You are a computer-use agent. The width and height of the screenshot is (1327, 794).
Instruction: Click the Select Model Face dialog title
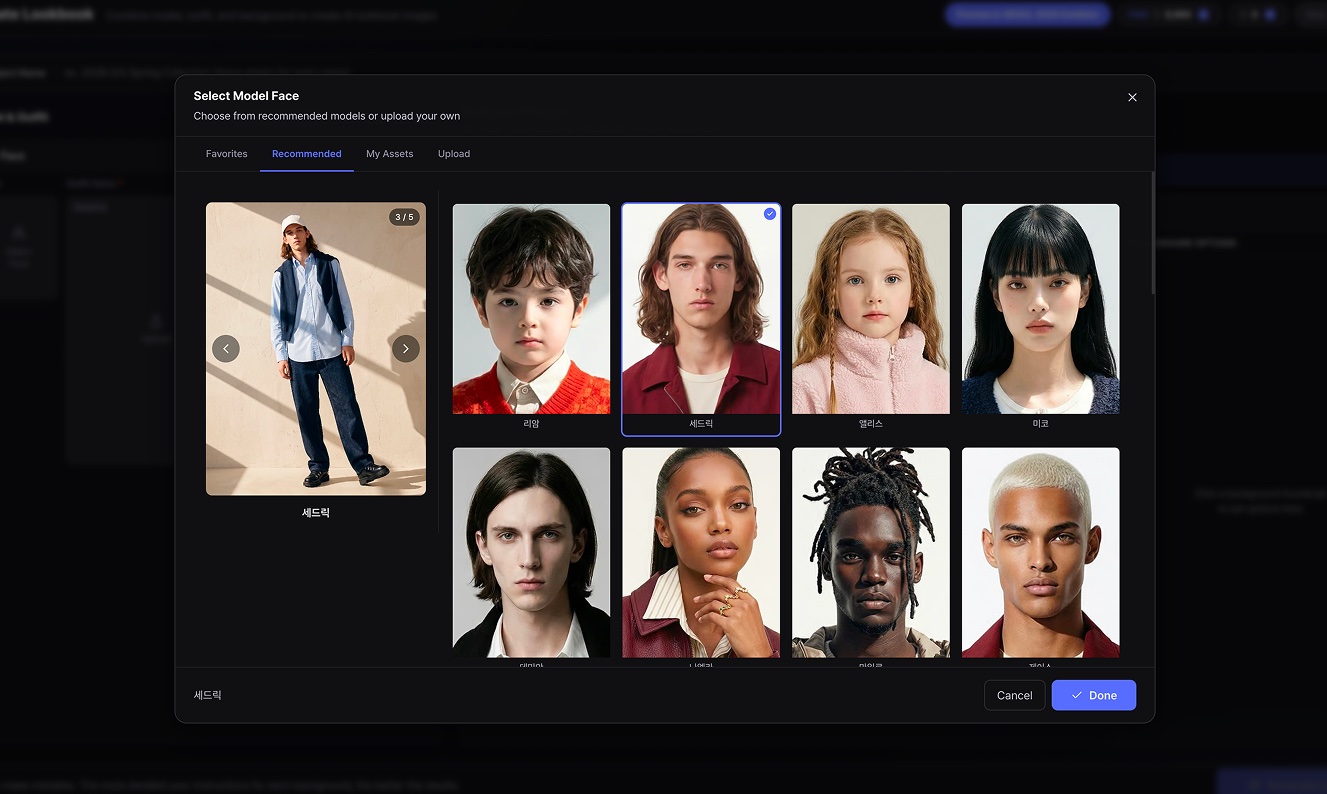click(x=246, y=96)
